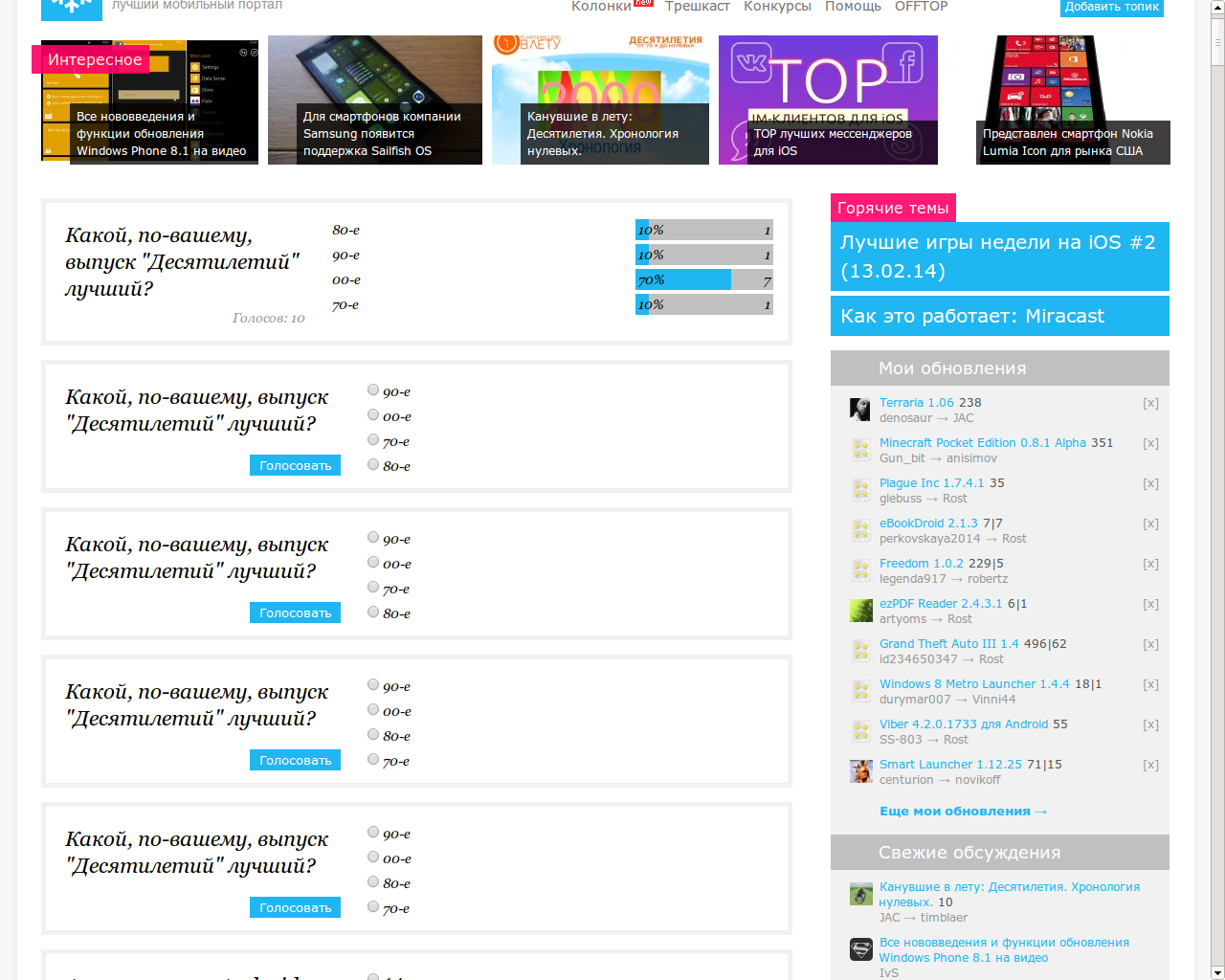The width and height of the screenshot is (1225, 980).
Task: Click the avatar beside Freedom 1.0.2
Action: click(x=860, y=570)
